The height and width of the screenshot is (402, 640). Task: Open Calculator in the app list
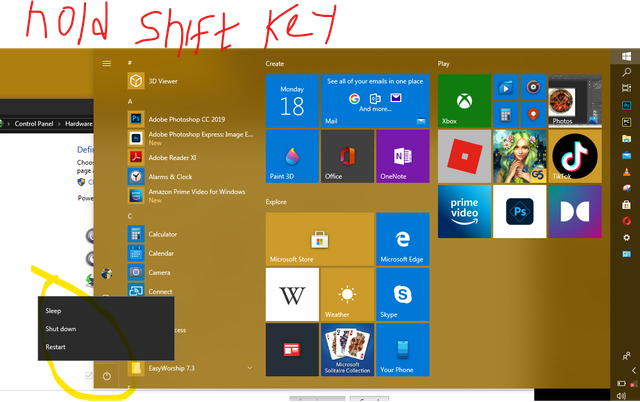click(x=191, y=234)
